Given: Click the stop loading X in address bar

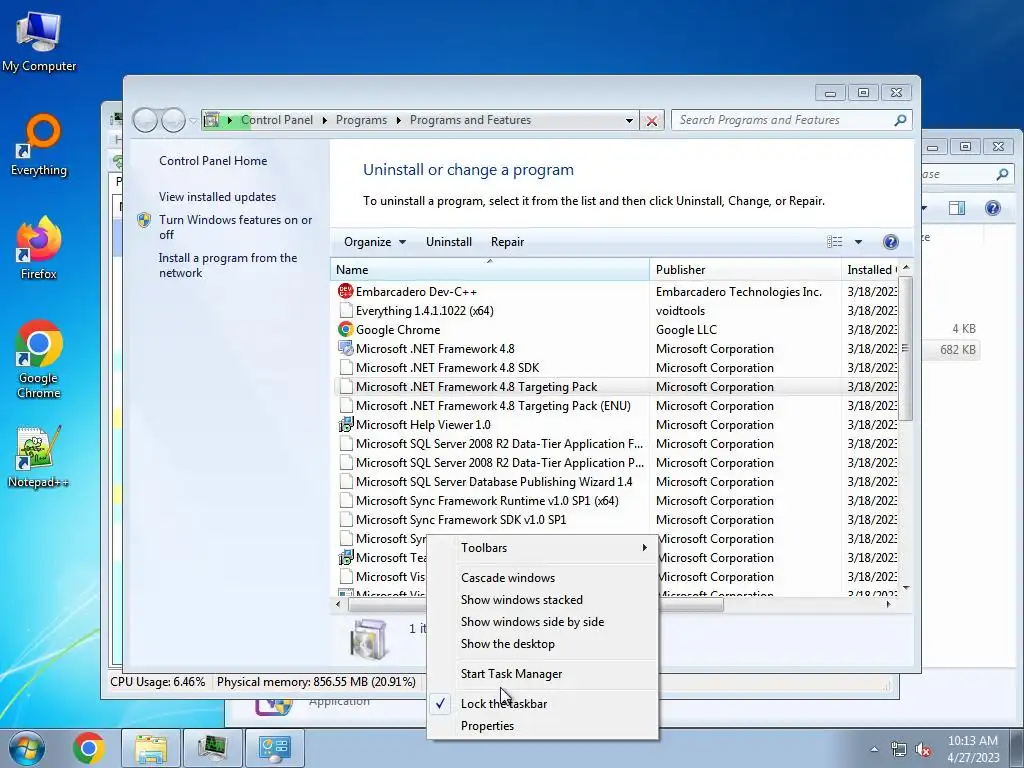Looking at the screenshot, I should [x=651, y=121].
